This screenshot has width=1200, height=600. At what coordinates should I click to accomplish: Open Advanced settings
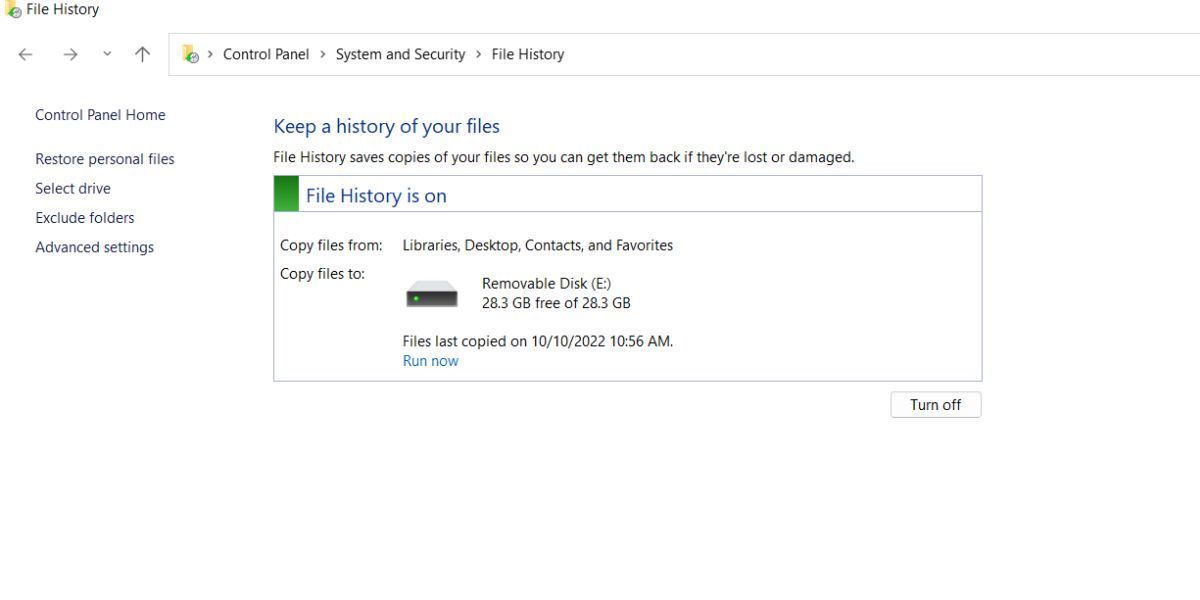(95, 247)
